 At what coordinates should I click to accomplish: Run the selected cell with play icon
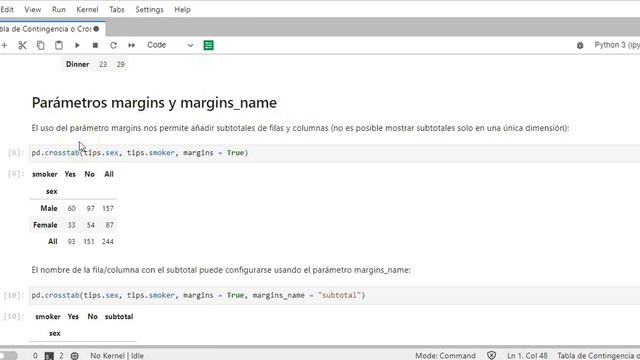(x=77, y=45)
